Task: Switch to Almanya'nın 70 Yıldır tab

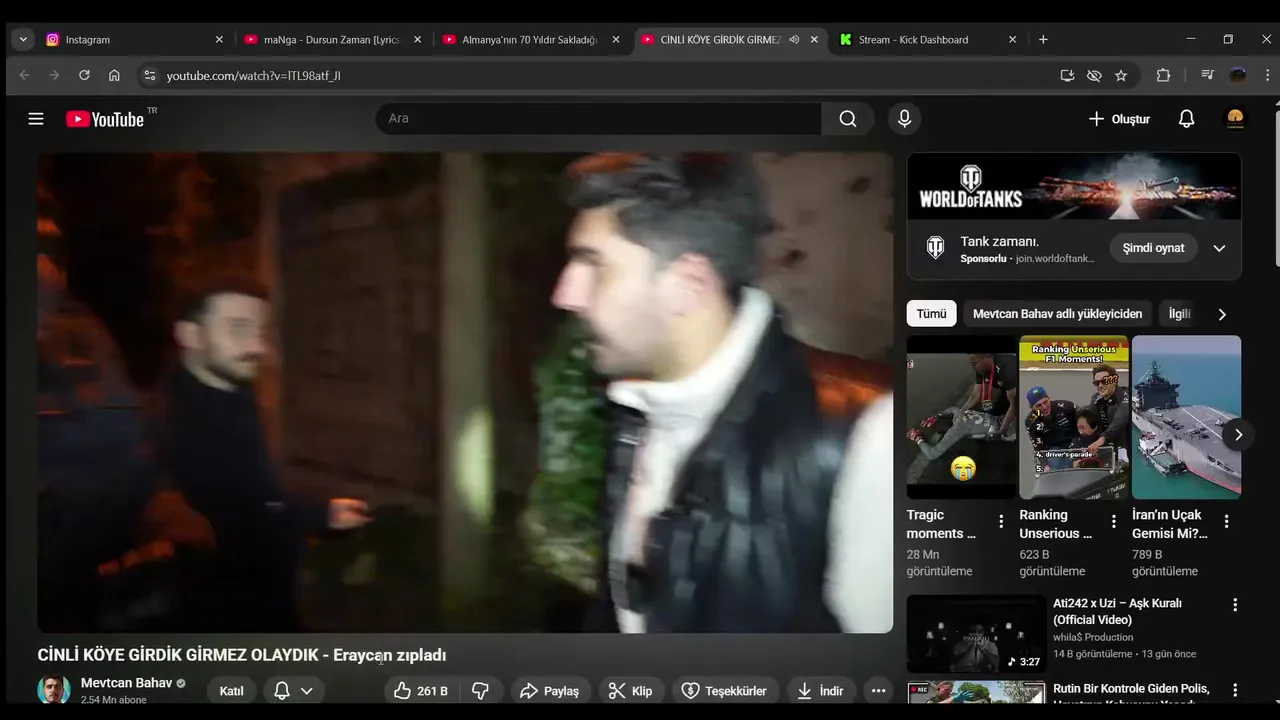Action: (531, 40)
